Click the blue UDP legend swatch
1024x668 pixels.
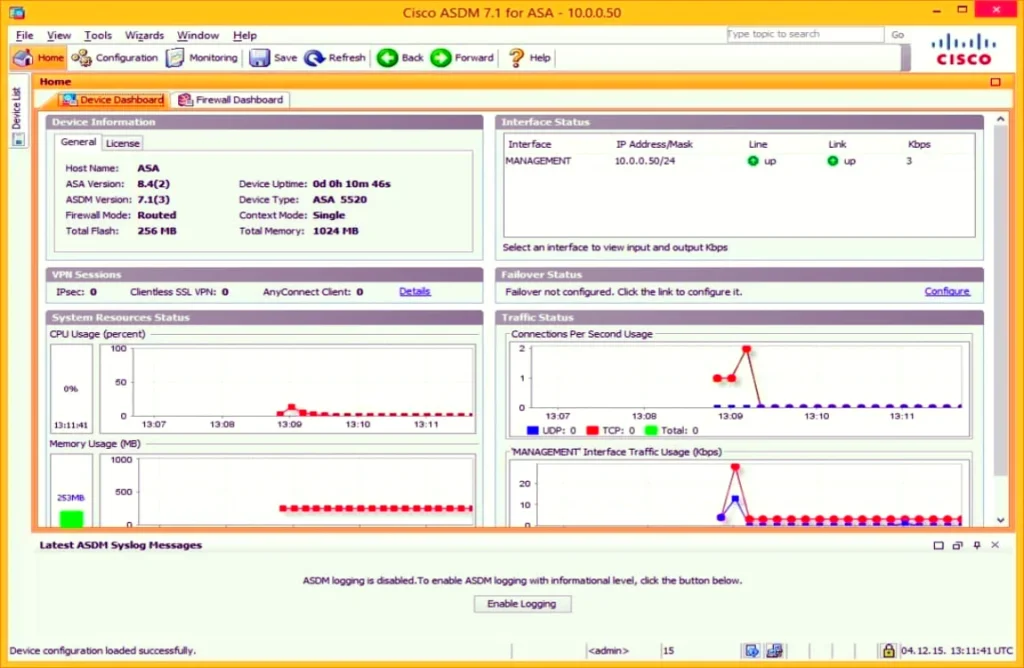pos(533,430)
